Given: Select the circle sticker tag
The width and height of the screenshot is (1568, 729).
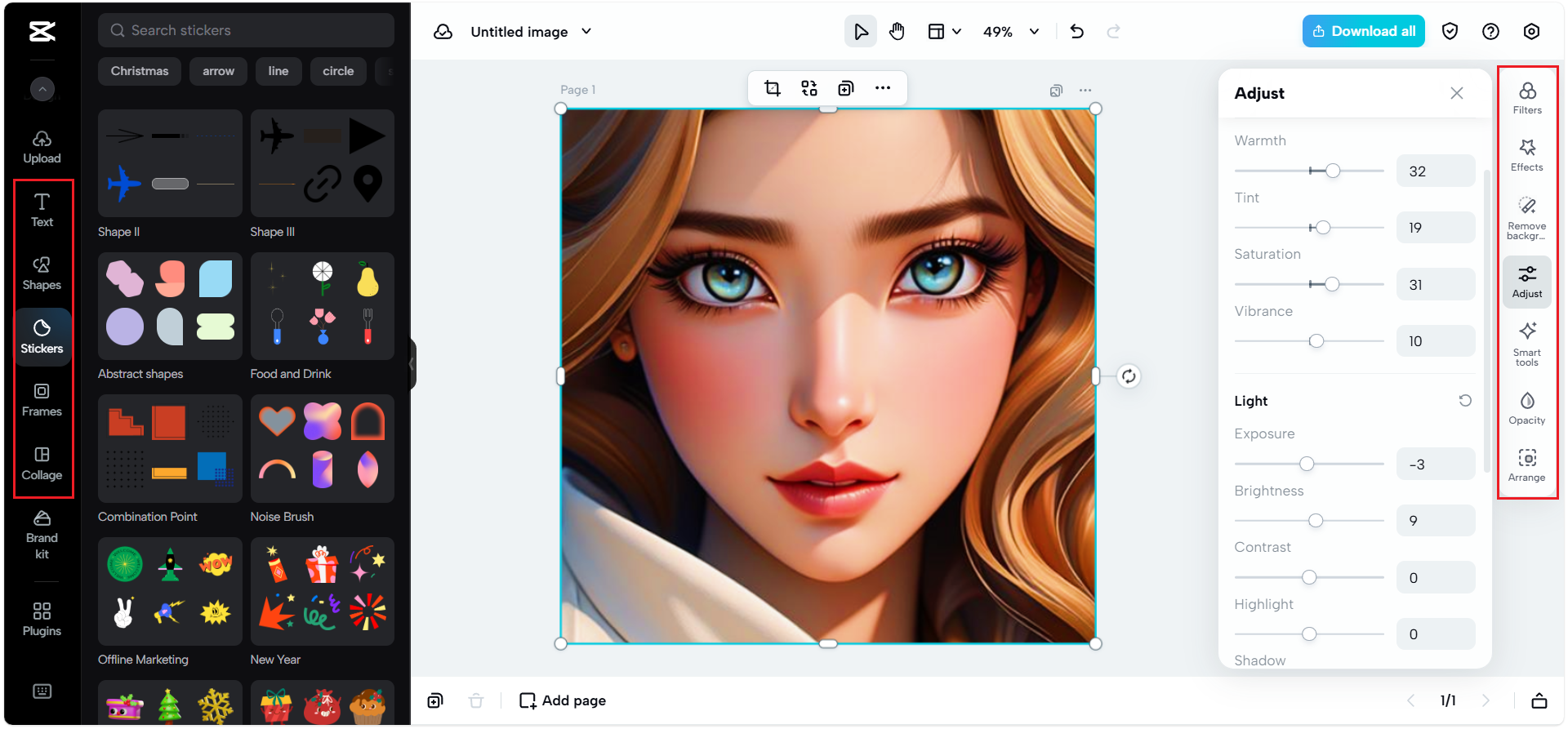Looking at the screenshot, I should 338,71.
